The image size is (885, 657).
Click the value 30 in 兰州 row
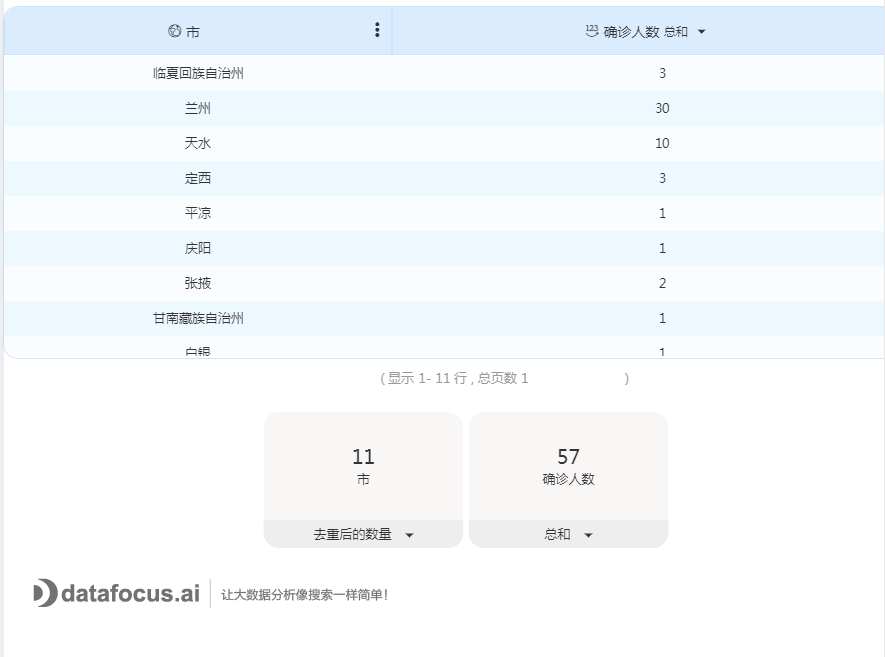pyautogui.click(x=662, y=108)
